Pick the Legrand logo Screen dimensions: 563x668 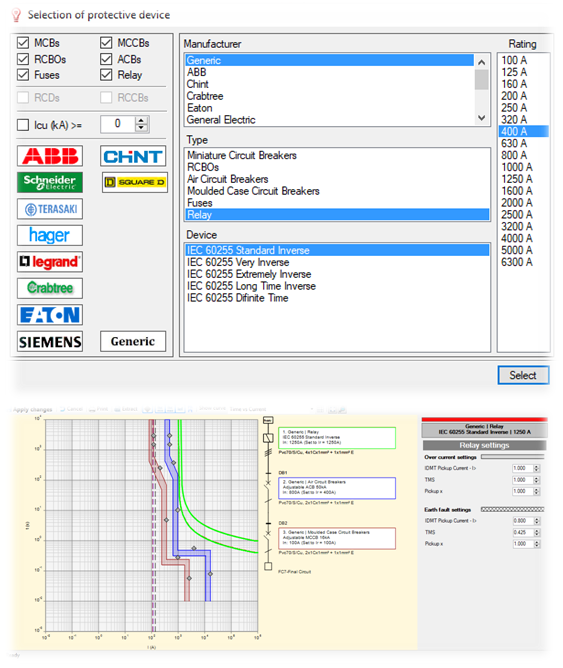(x=50, y=262)
